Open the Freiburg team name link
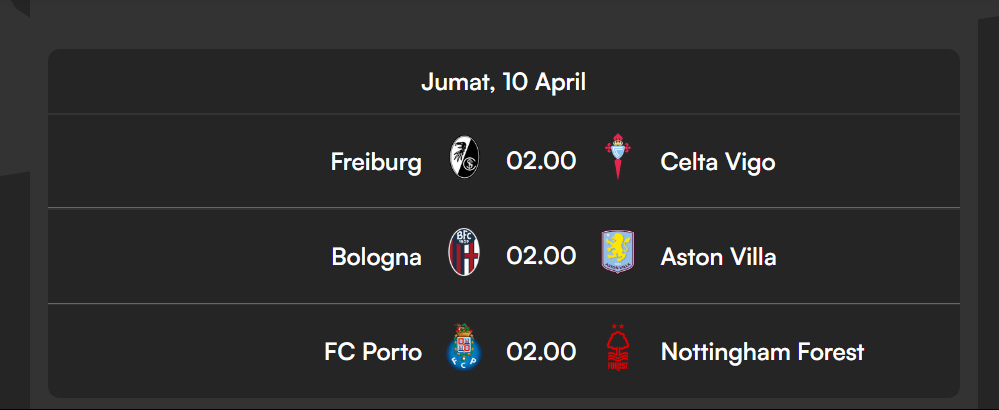Screen dimensions: 999x410 (x=376, y=161)
